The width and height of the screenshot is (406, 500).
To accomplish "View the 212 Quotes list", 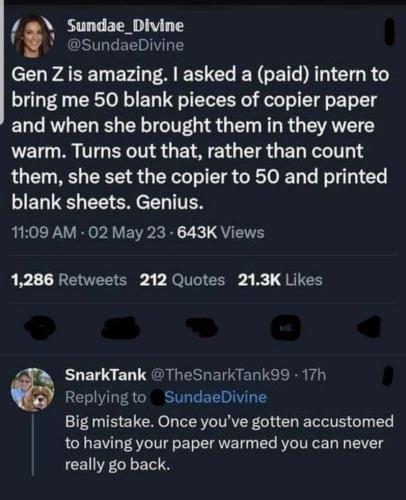I will (182, 280).
